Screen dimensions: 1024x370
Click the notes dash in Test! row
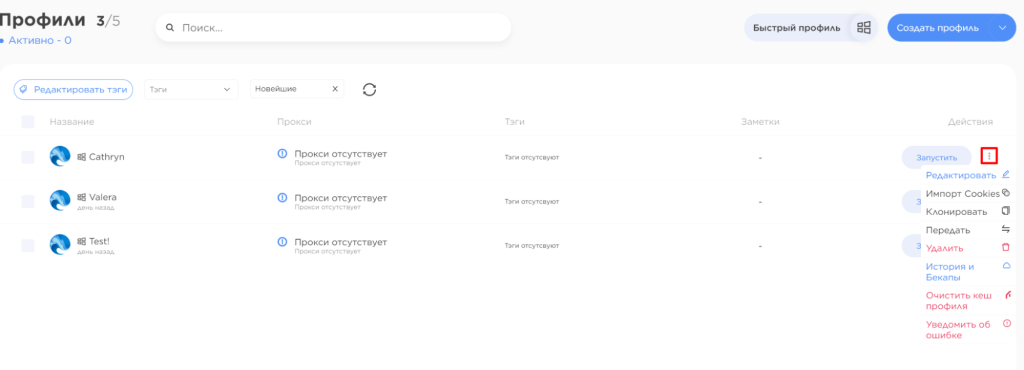coord(760,246)
